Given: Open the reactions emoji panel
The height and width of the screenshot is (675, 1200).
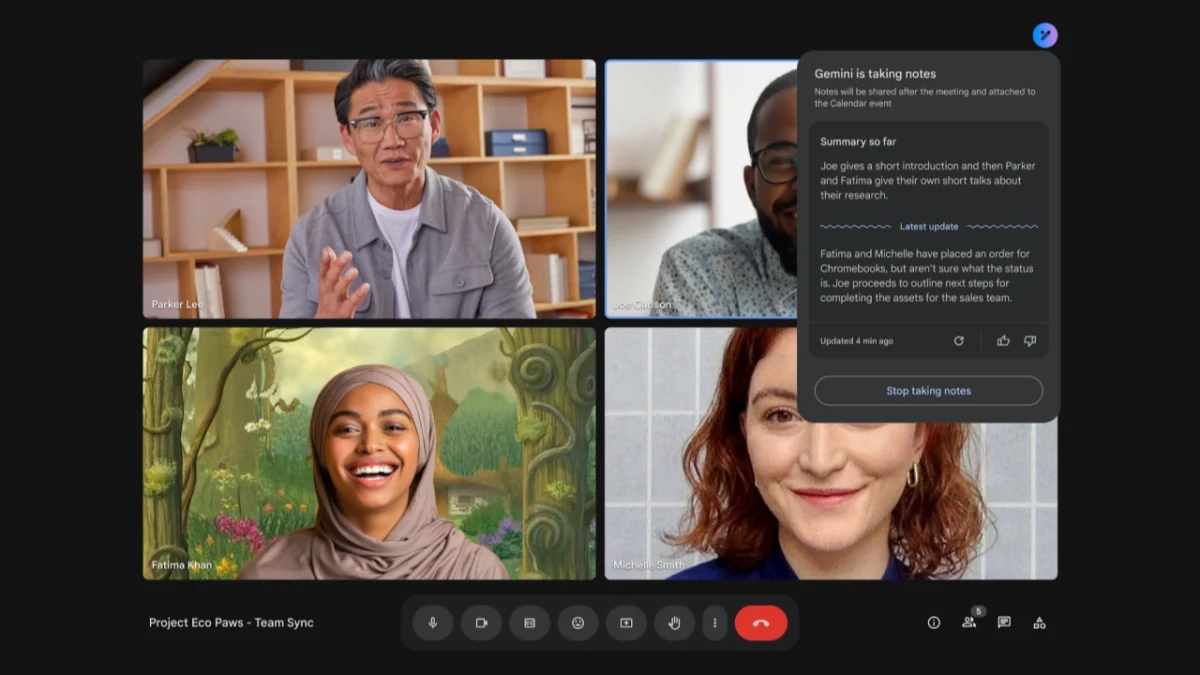Looking at the screenshot, I should pyautogui.click(x=578, y=622).
